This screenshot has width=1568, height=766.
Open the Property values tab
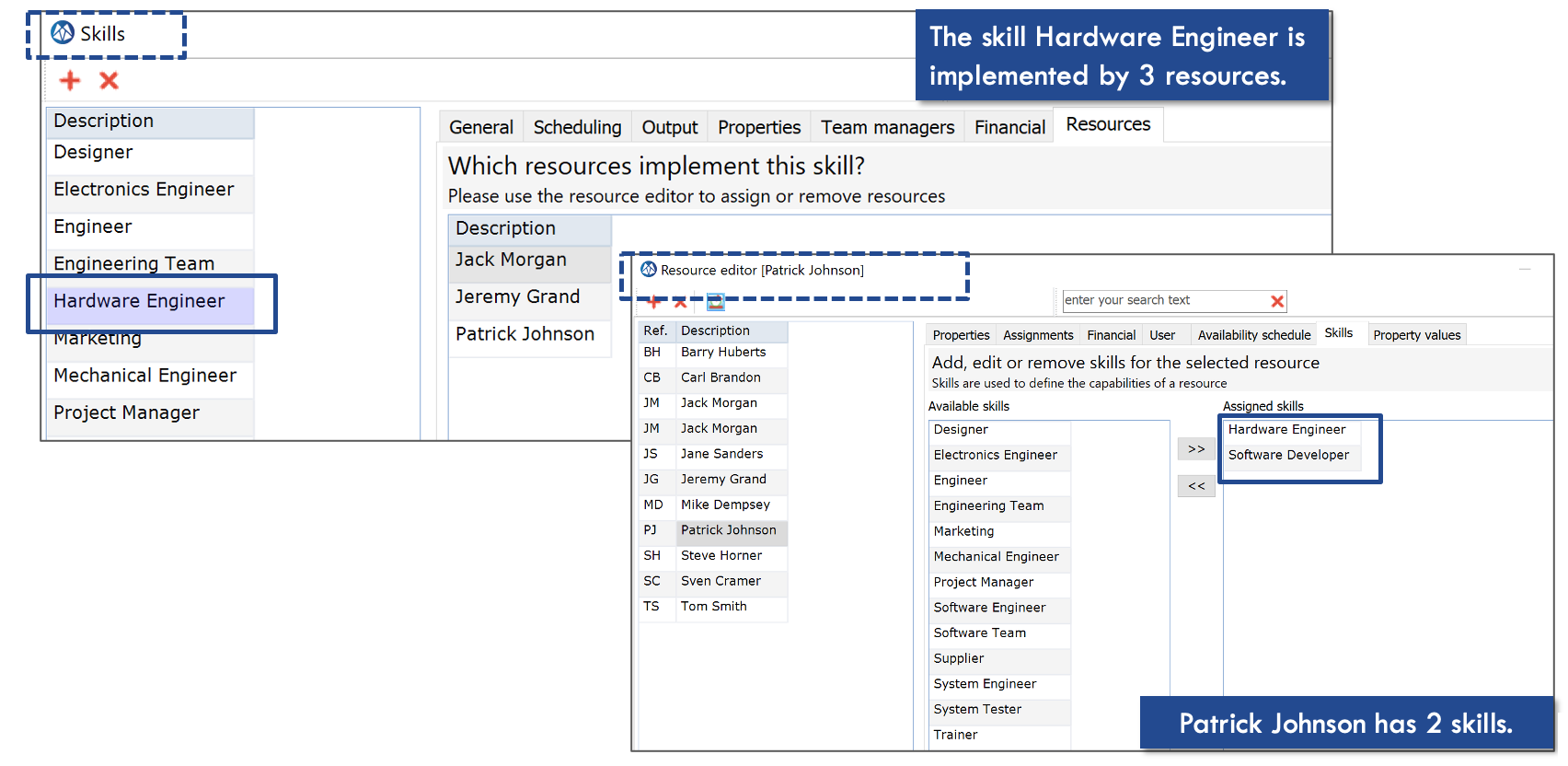(1416, 335)
